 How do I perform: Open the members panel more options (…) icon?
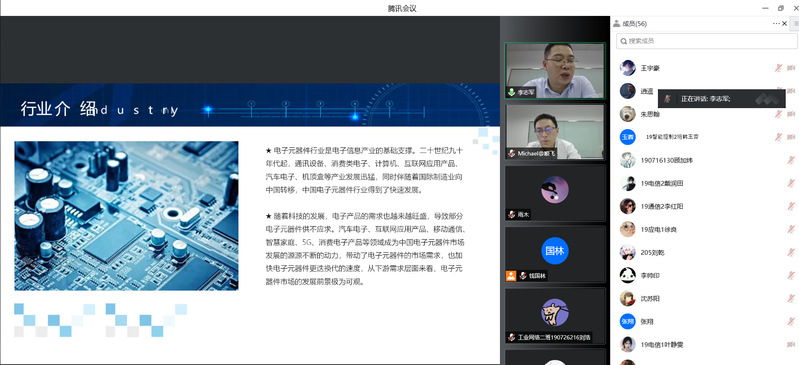[776, 23]
